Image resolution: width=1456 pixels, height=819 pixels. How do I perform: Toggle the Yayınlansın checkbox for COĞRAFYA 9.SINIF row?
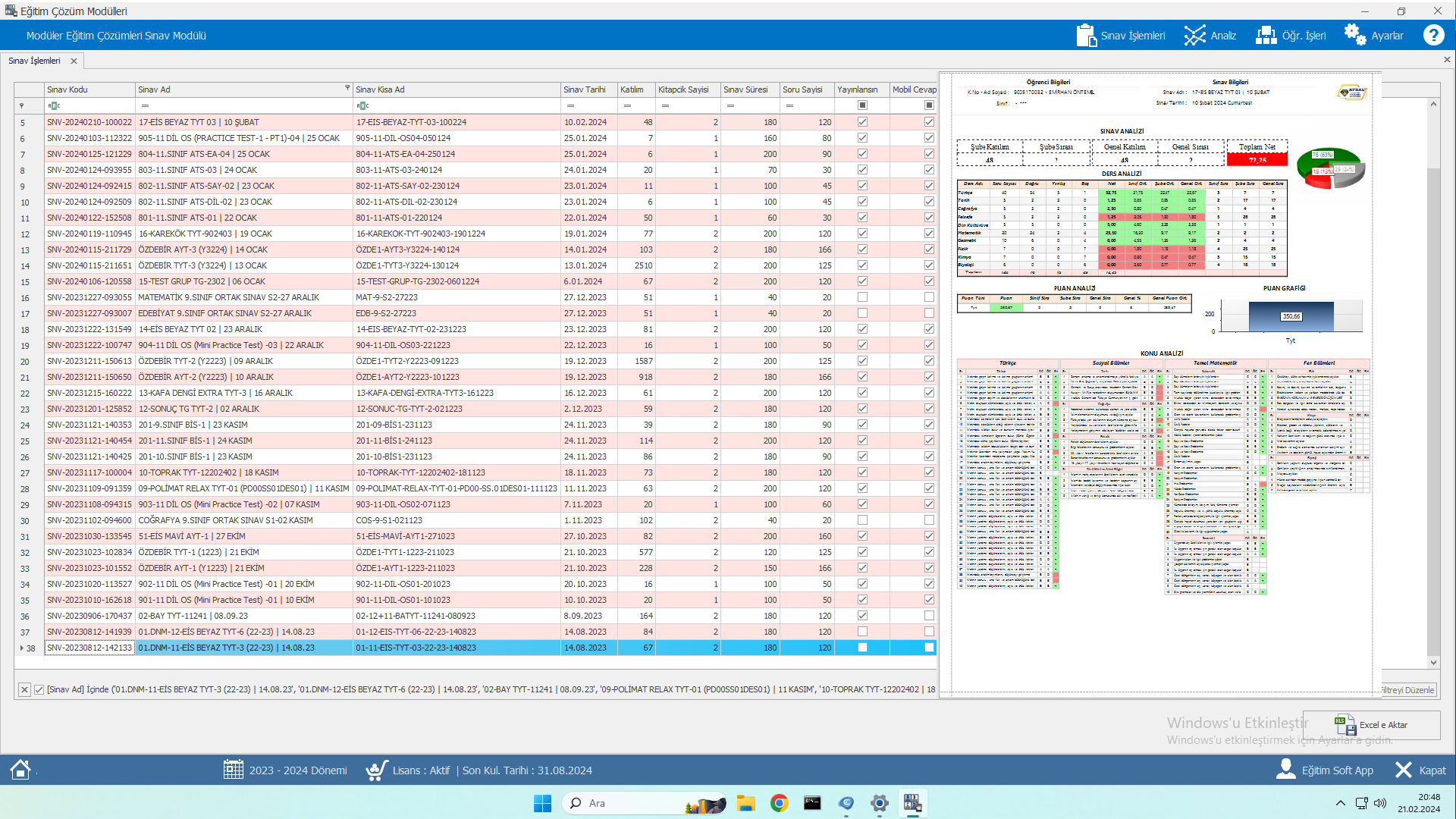coord(862,520)
